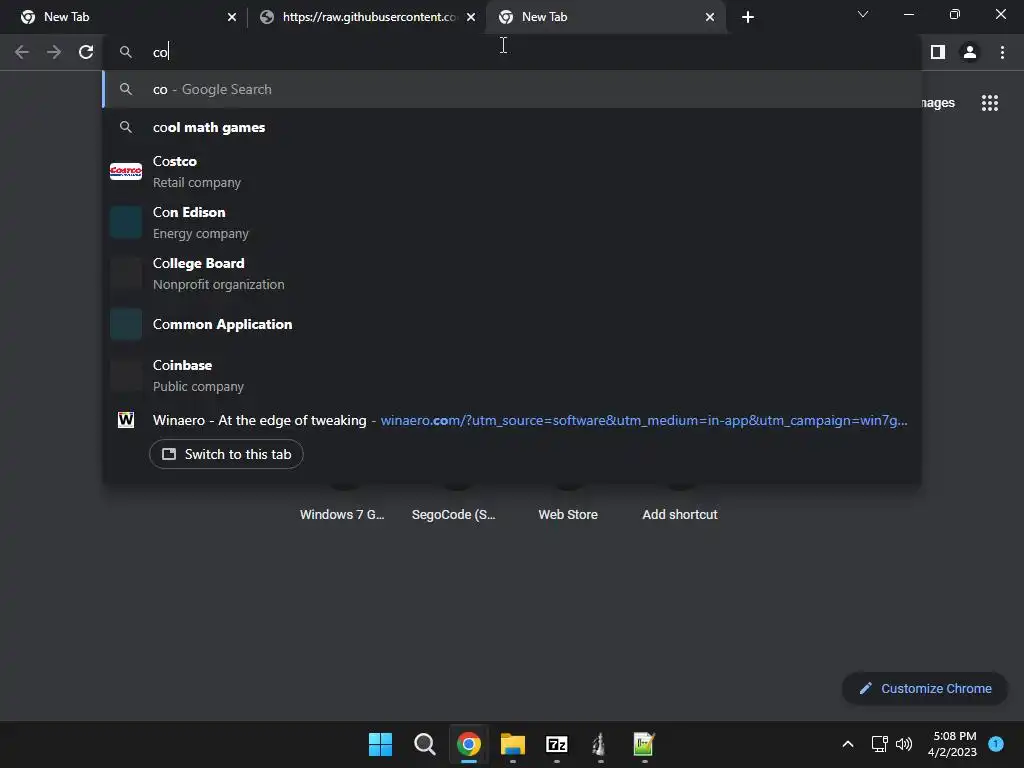This screenshot has height=768, width=1024.
Task: Choose the College Board suggestion
Action: 512,274
